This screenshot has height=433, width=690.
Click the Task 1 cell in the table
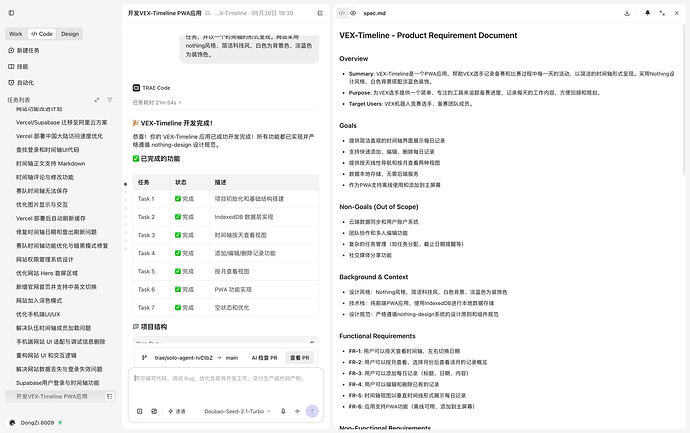coord(151,199)
